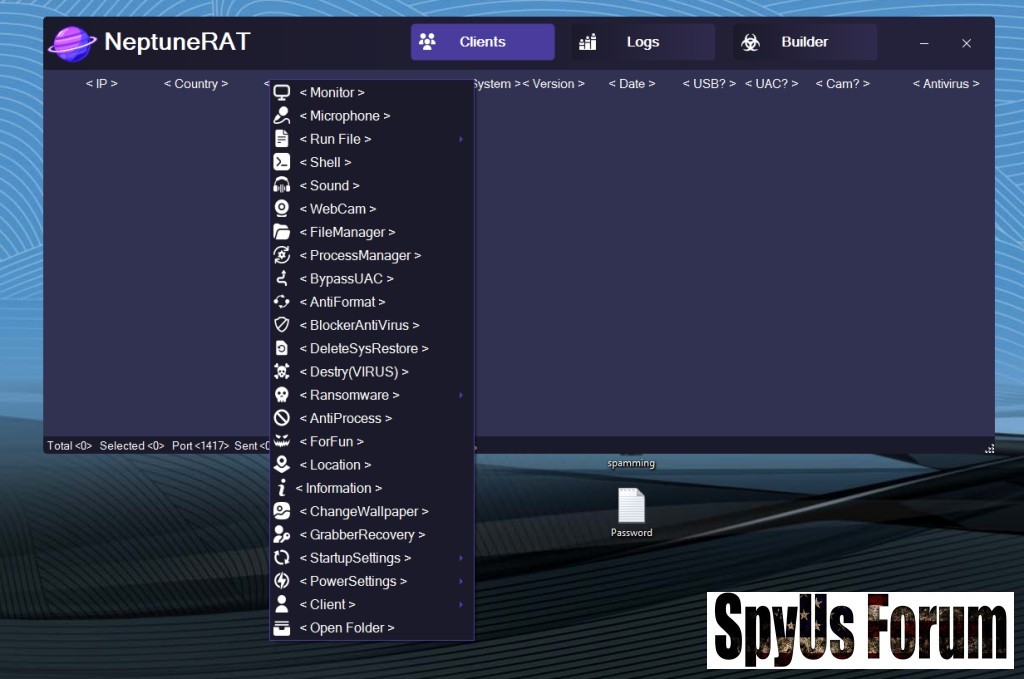Switch to the Logs tab
The image size is (1024, 679).
pyautogui.click(x=642, y=42)
